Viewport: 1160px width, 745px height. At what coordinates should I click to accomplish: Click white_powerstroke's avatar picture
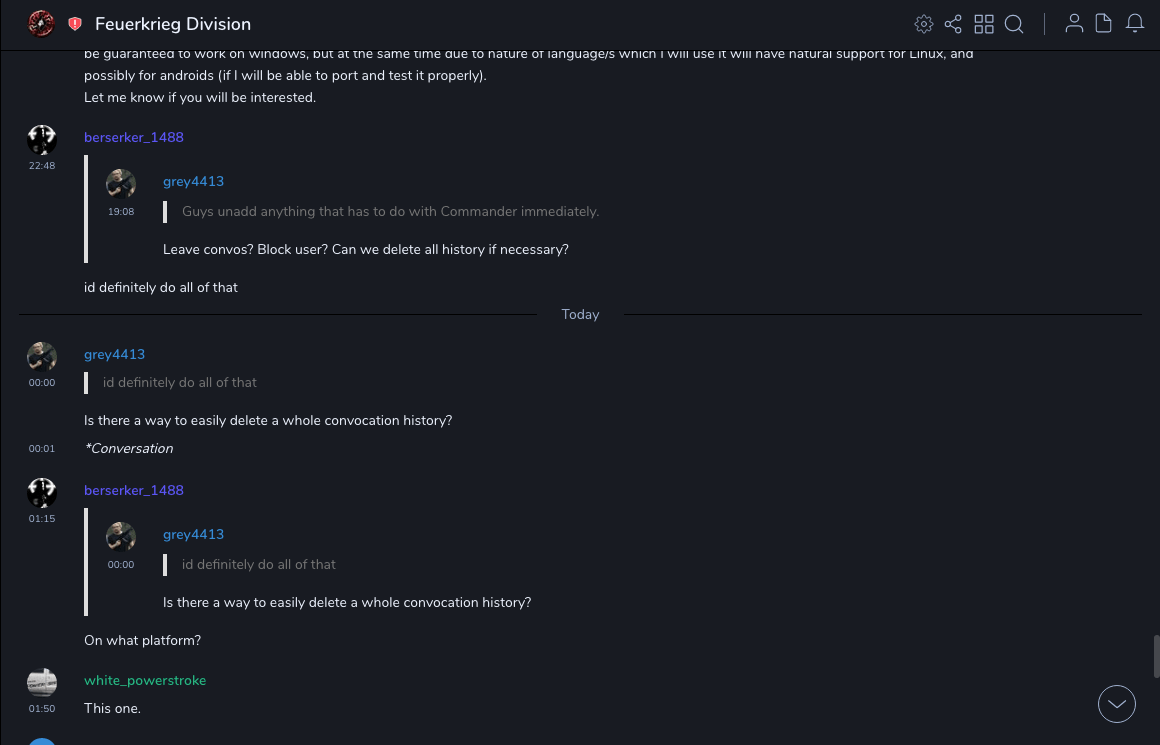click(42, 682)
